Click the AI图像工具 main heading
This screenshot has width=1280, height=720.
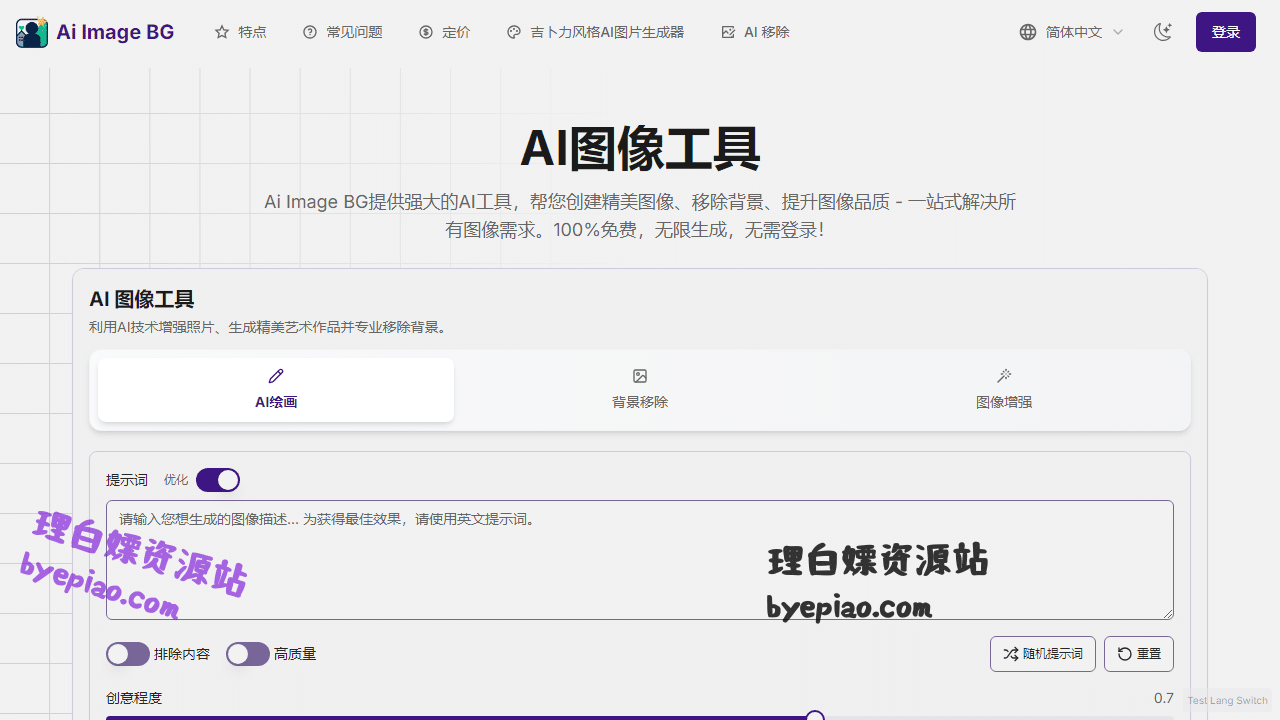coord(640,149)
